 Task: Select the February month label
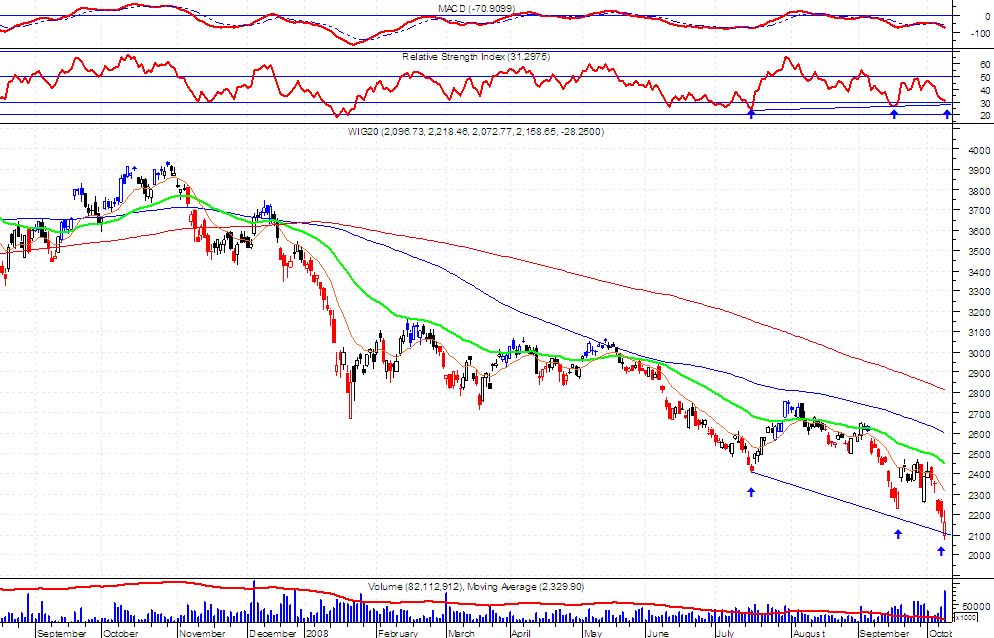[398, 633]
